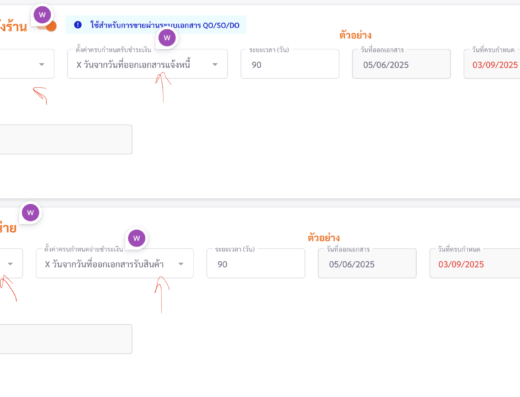Open the W comment avatar beside the orange toggle
Screen dimensions: 520x397
click(x=42, y=15)
